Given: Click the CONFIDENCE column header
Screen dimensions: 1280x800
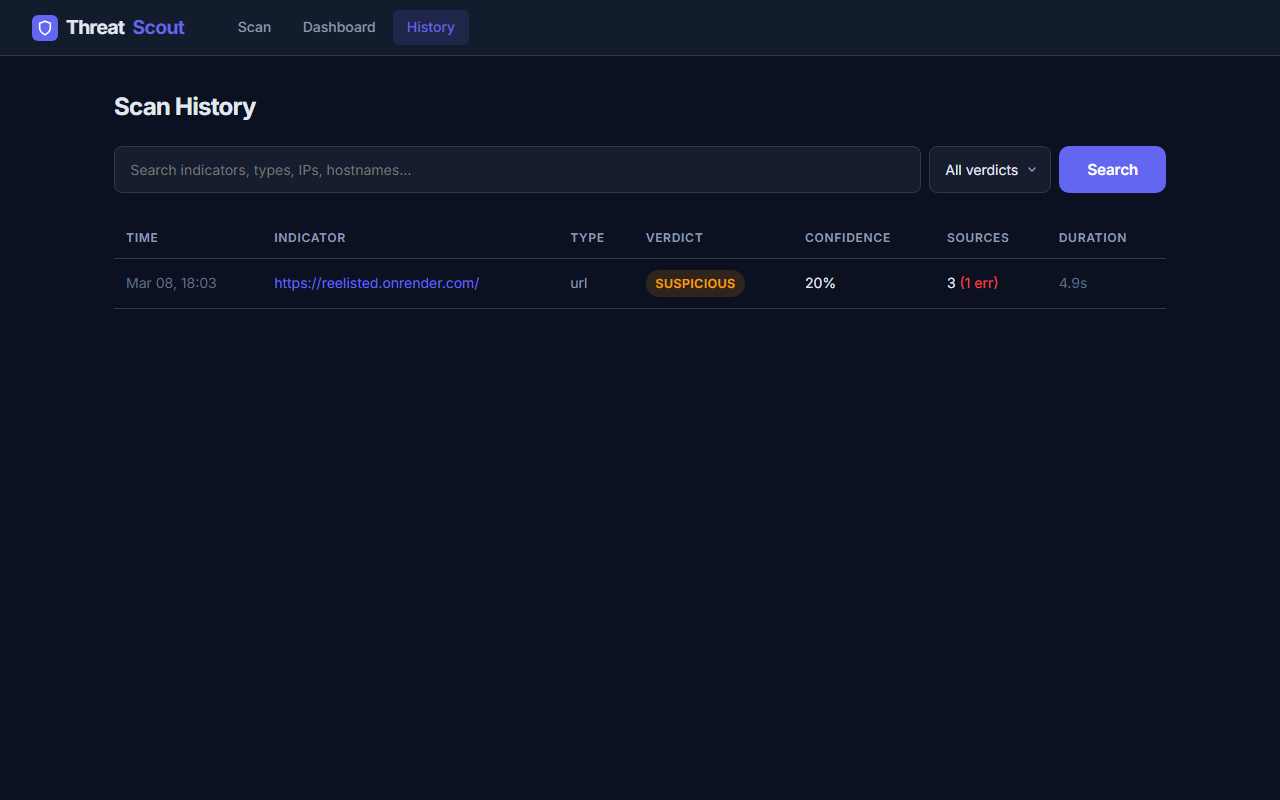Looking at the screenshot, I should coord(847,238).
